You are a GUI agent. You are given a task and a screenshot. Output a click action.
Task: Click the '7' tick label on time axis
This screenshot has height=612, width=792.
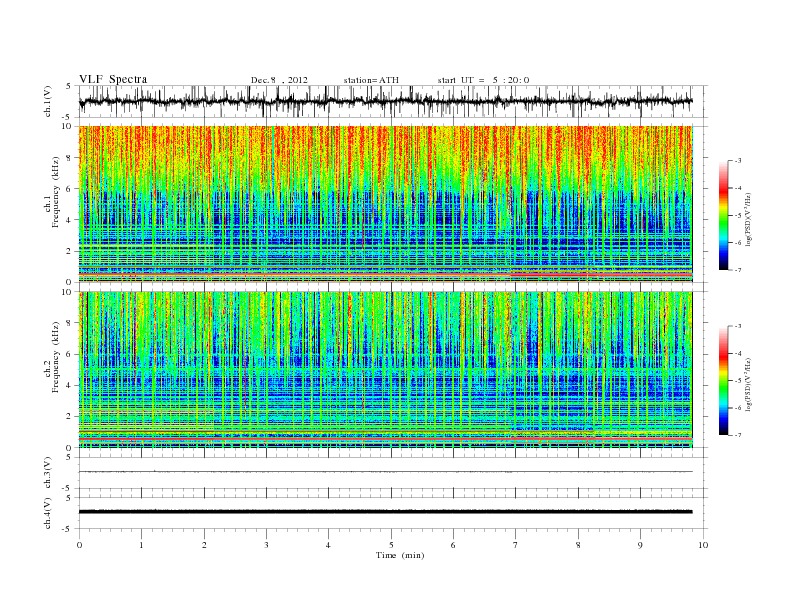tap(516, 545)
